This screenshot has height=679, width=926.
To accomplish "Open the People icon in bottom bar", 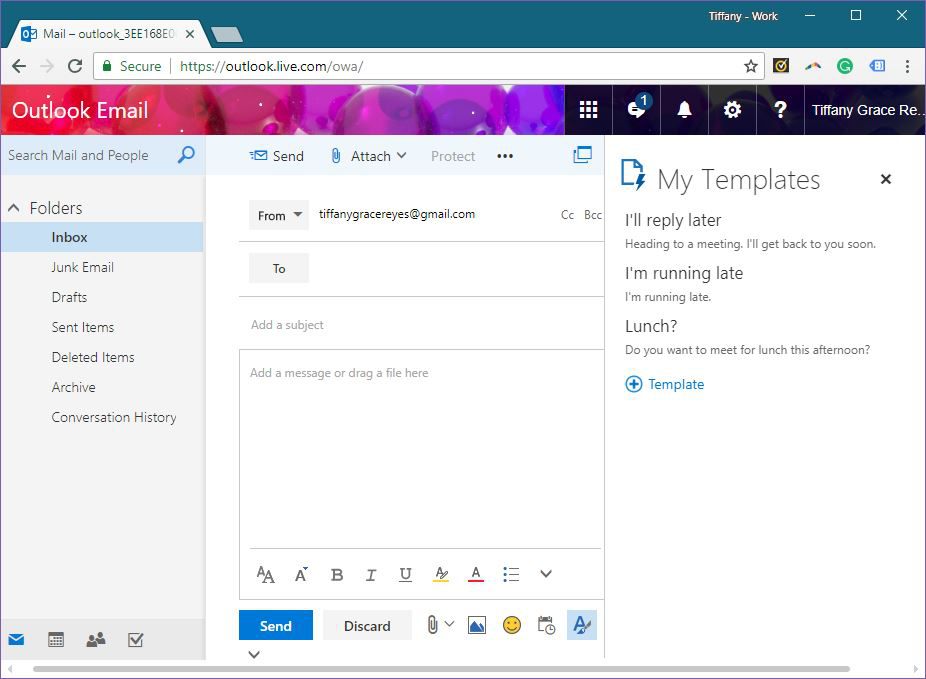I will [x=96, y=640].
